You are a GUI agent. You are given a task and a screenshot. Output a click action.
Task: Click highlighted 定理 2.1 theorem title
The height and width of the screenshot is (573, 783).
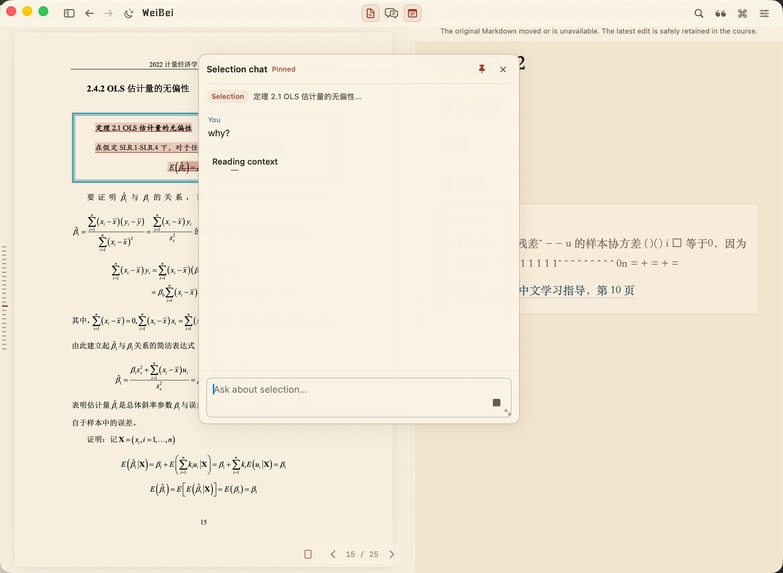point(144,128)
